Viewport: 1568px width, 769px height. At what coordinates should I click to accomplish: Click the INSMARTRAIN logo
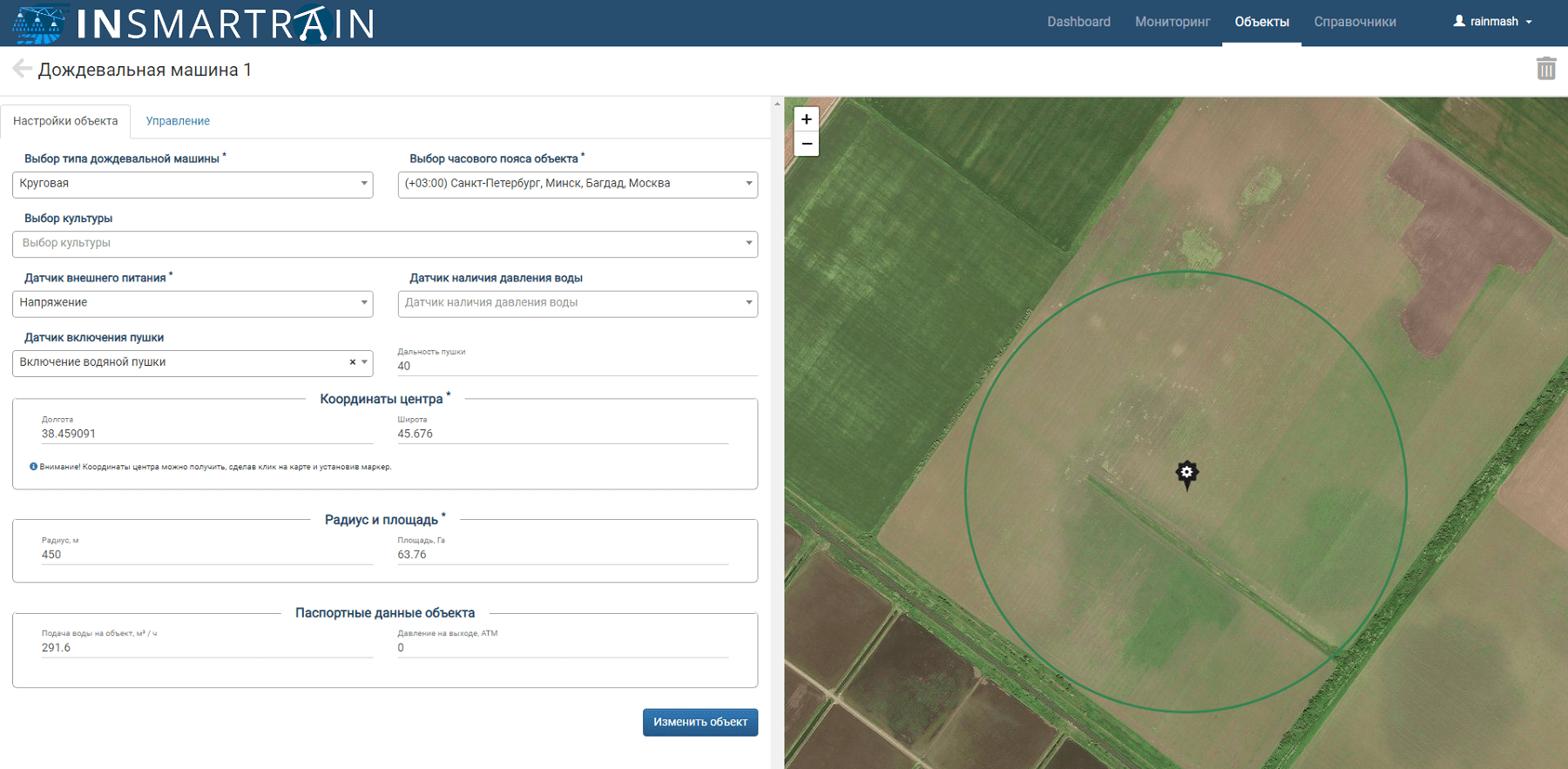(193, 24)
